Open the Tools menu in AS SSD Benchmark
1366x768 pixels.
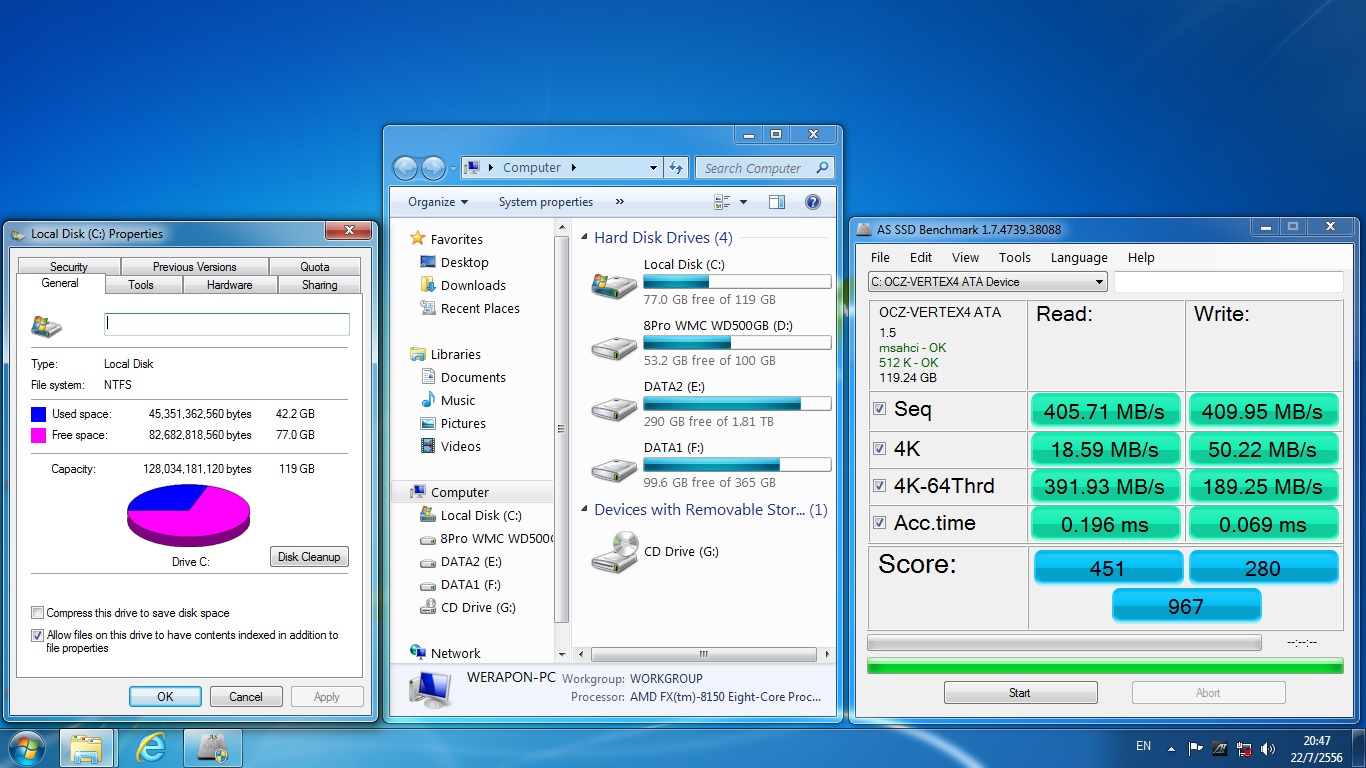click(x=1014, y=257)
